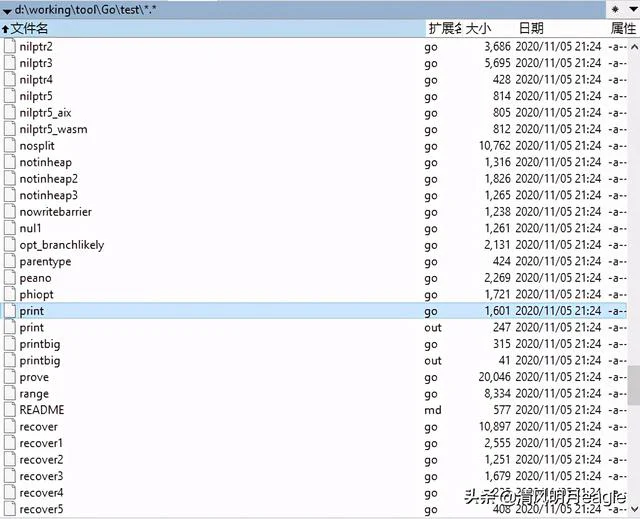
Task: Click the md extension of README
Action: (x=433, y=410)
